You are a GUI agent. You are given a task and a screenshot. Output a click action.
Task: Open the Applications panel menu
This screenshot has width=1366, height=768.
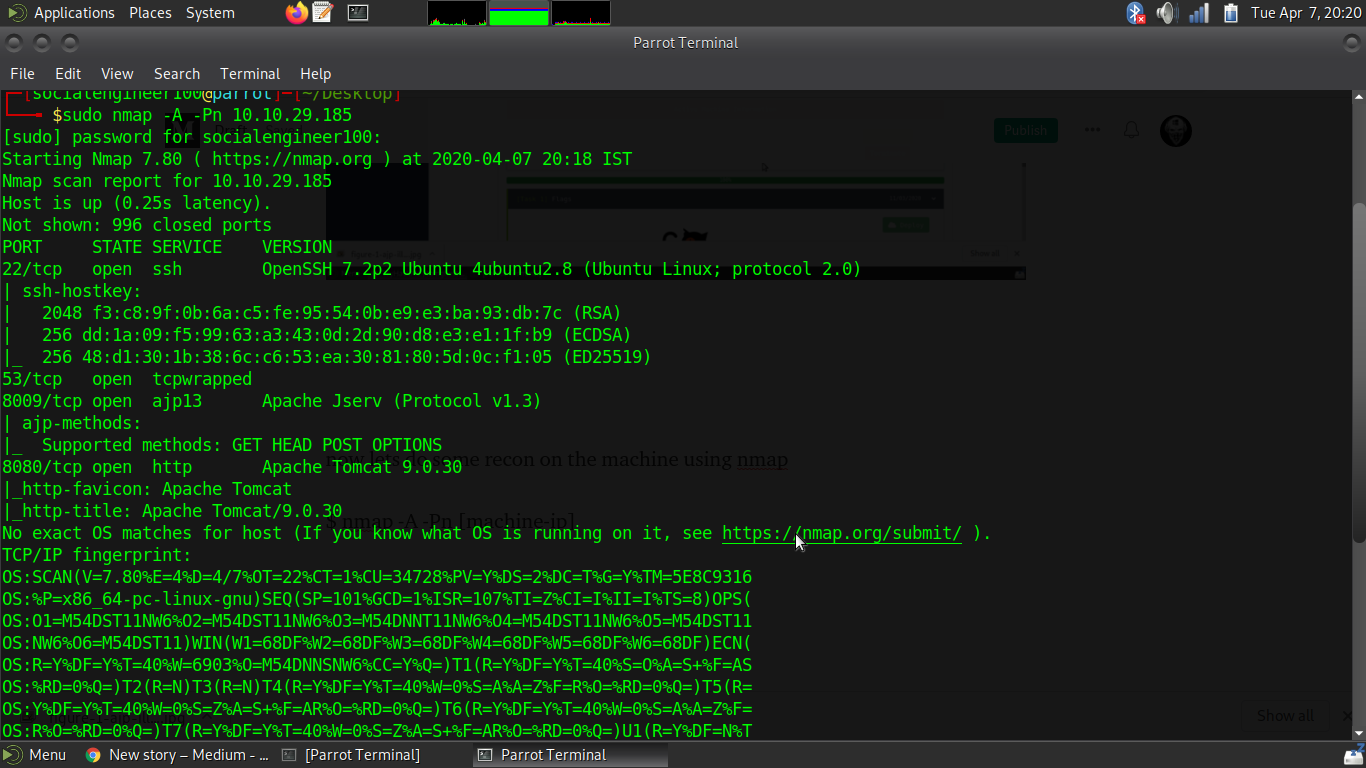tap(74, 13)
